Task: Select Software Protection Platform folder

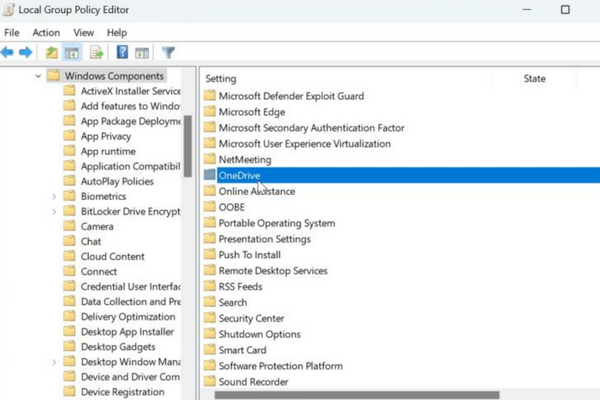Action: (x=280, y=366)
